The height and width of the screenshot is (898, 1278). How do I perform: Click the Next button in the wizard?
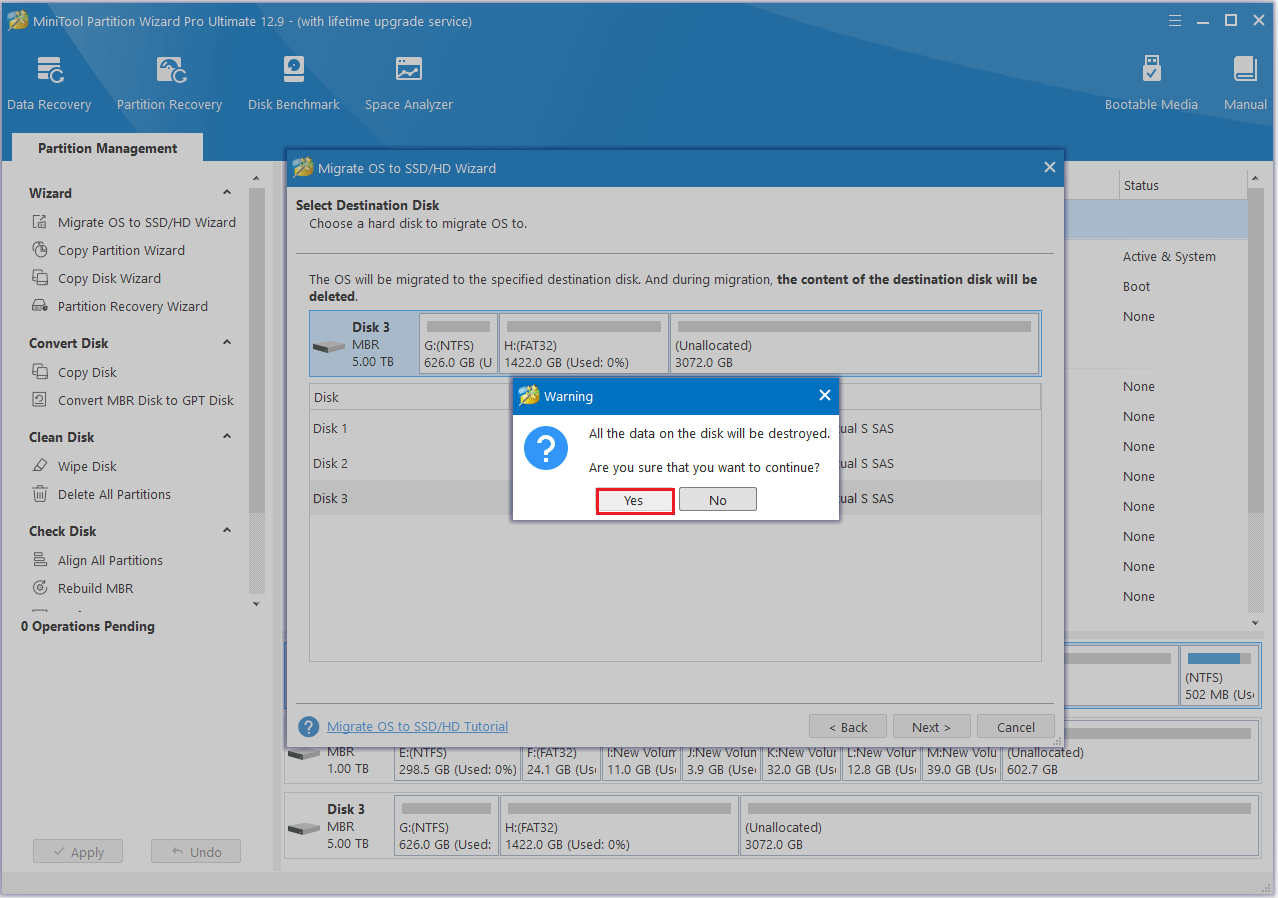931,727
